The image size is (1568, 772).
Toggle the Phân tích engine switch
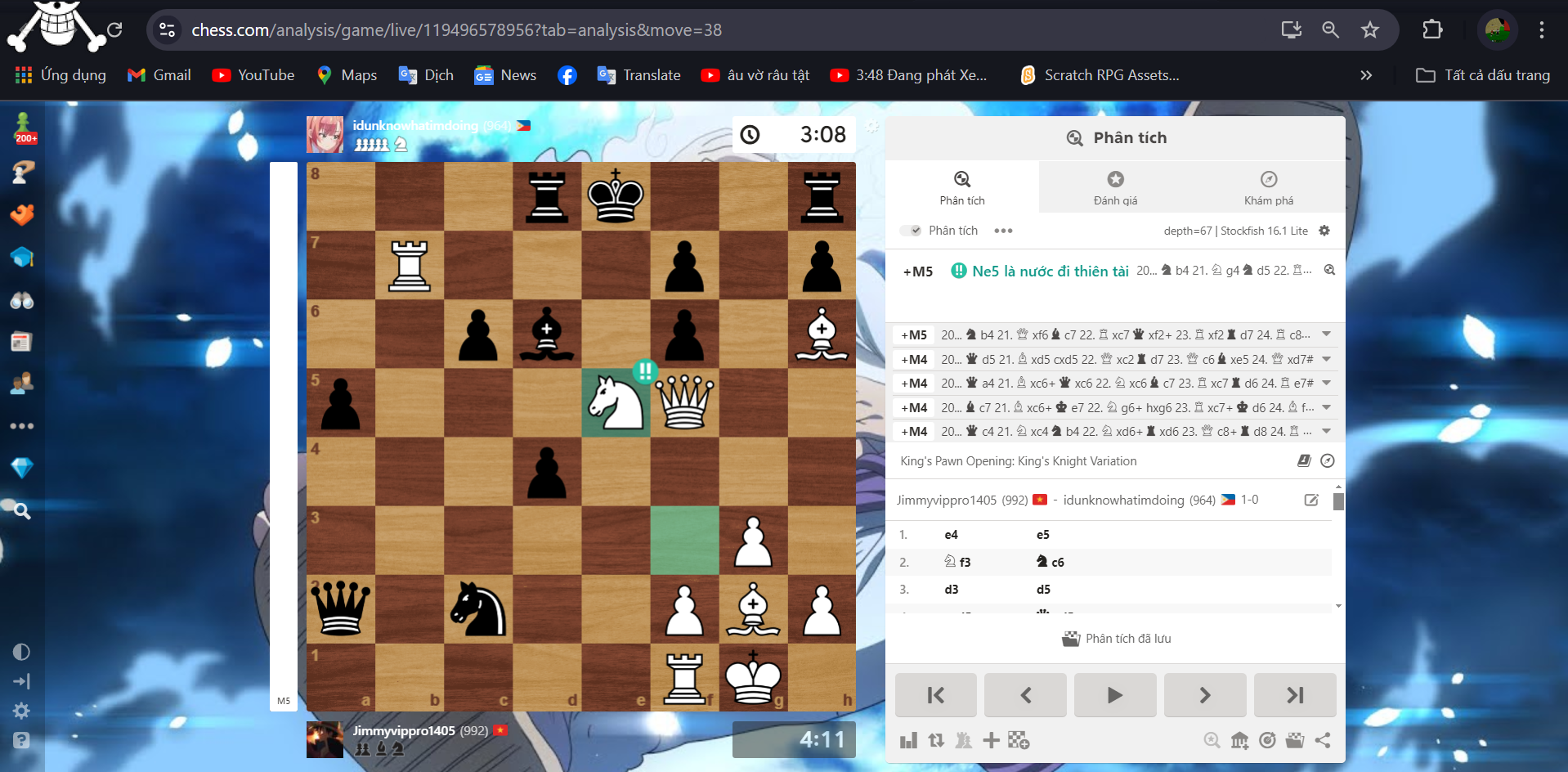[x=911, y=231]
